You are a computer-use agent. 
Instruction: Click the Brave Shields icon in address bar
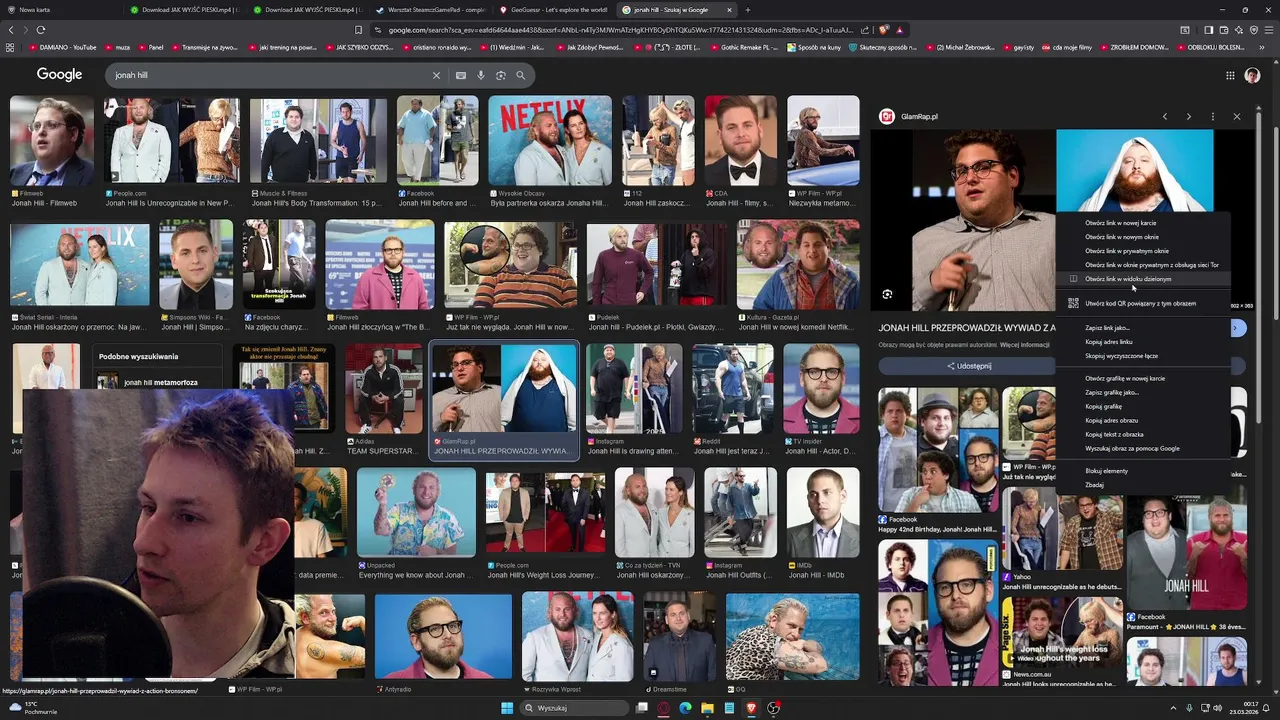tap(884, 30)
